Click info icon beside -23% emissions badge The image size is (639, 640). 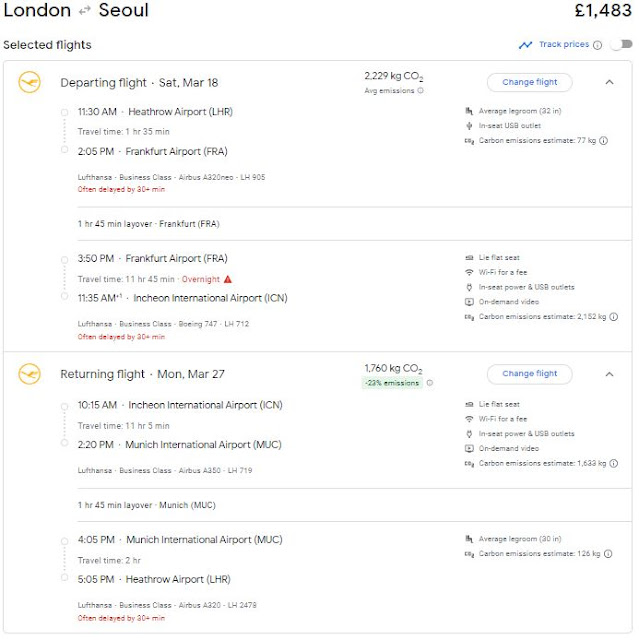[429, 382]
